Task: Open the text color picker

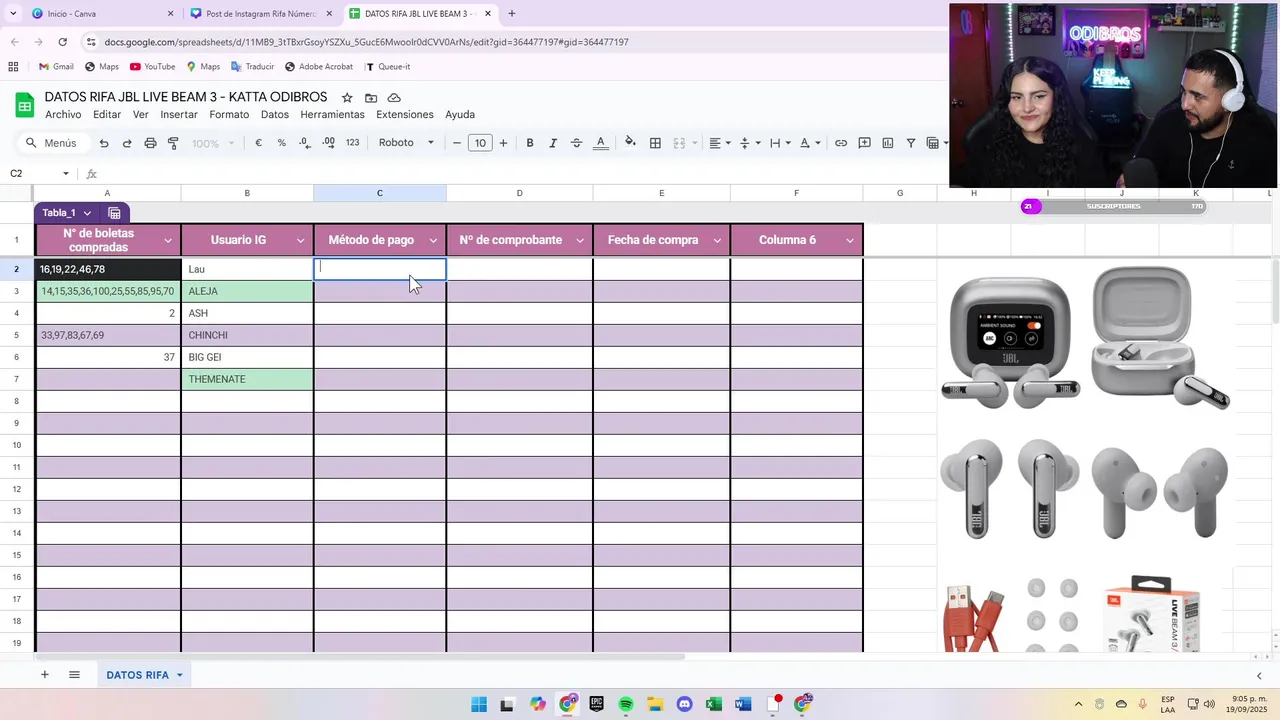Action: coord(601,143)
